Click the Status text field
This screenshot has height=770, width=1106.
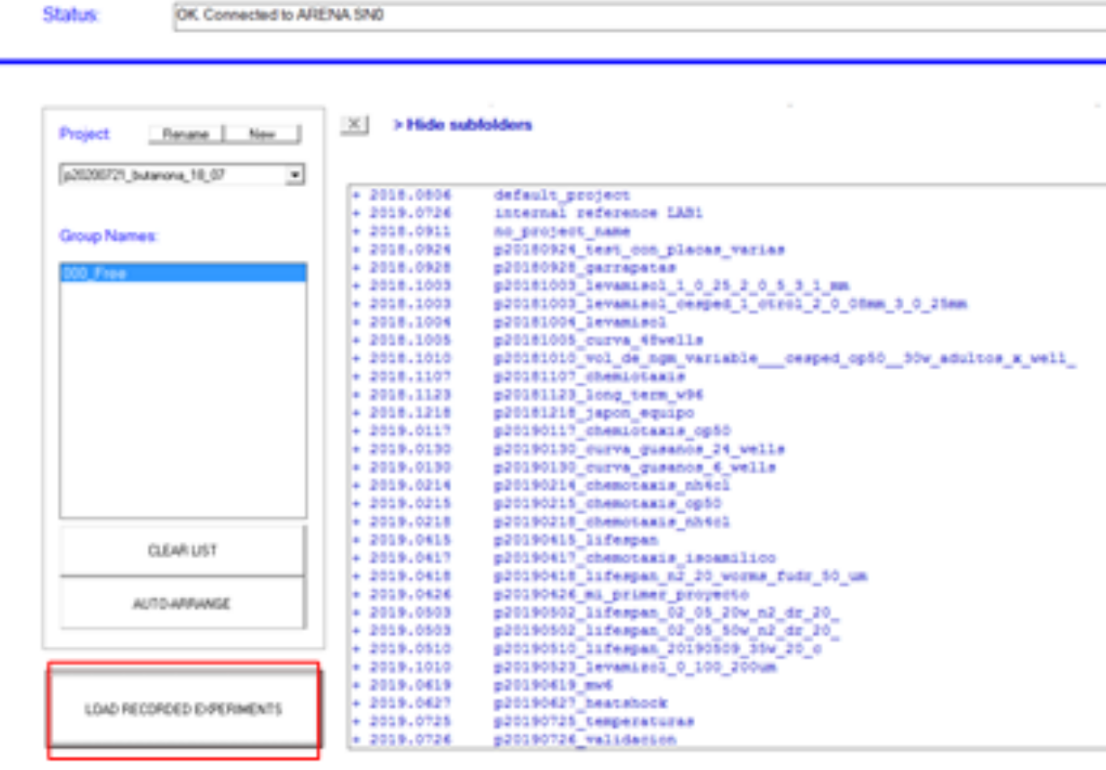[x=638, y=17]
